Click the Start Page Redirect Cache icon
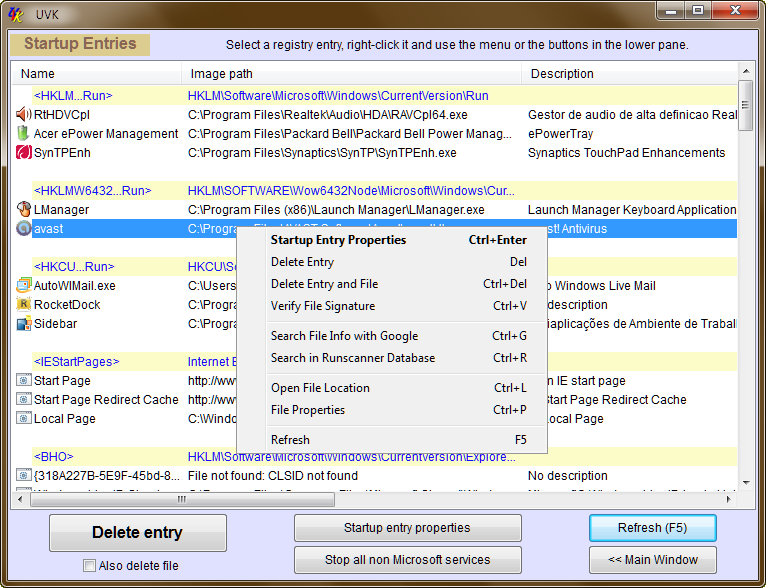Screen dimensions: 766x588 (23, 399)
